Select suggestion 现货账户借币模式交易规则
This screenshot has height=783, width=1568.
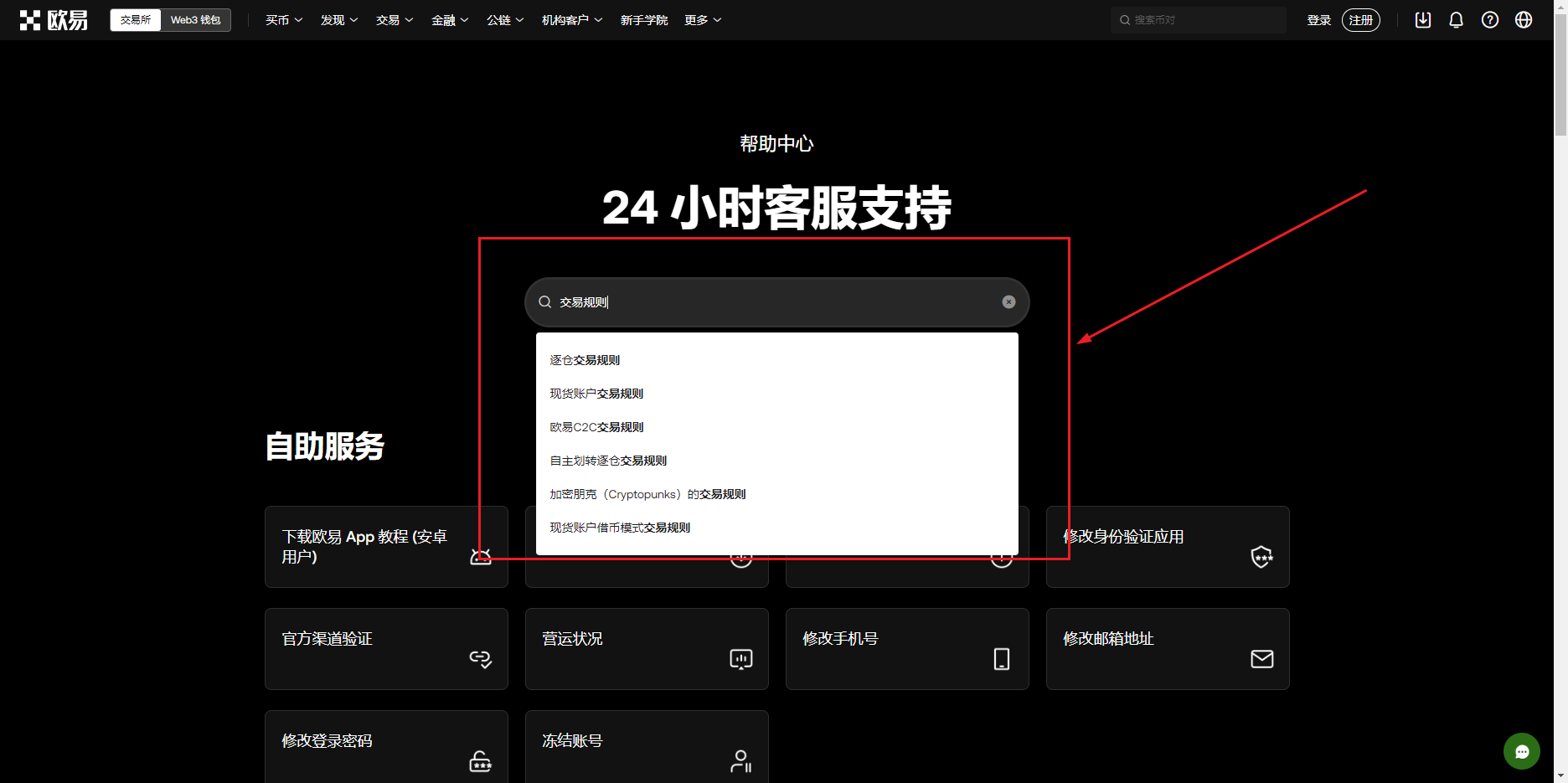click(x=777, y=528)
